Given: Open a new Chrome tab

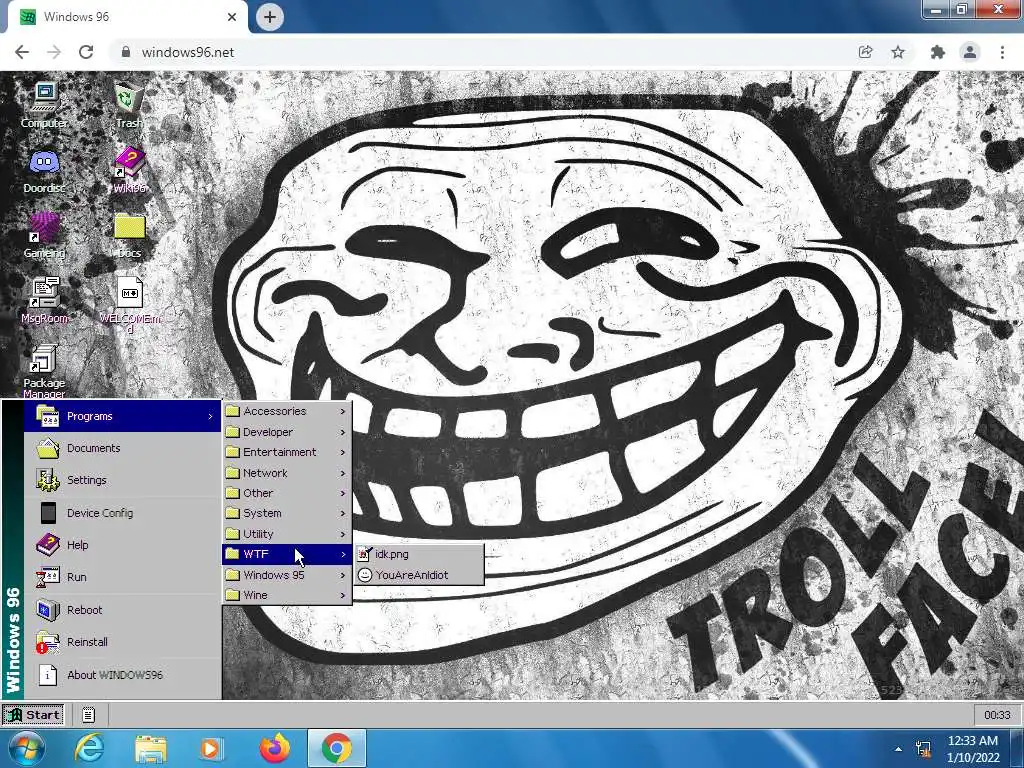Looking at the screenshot, I should [270, 17].
